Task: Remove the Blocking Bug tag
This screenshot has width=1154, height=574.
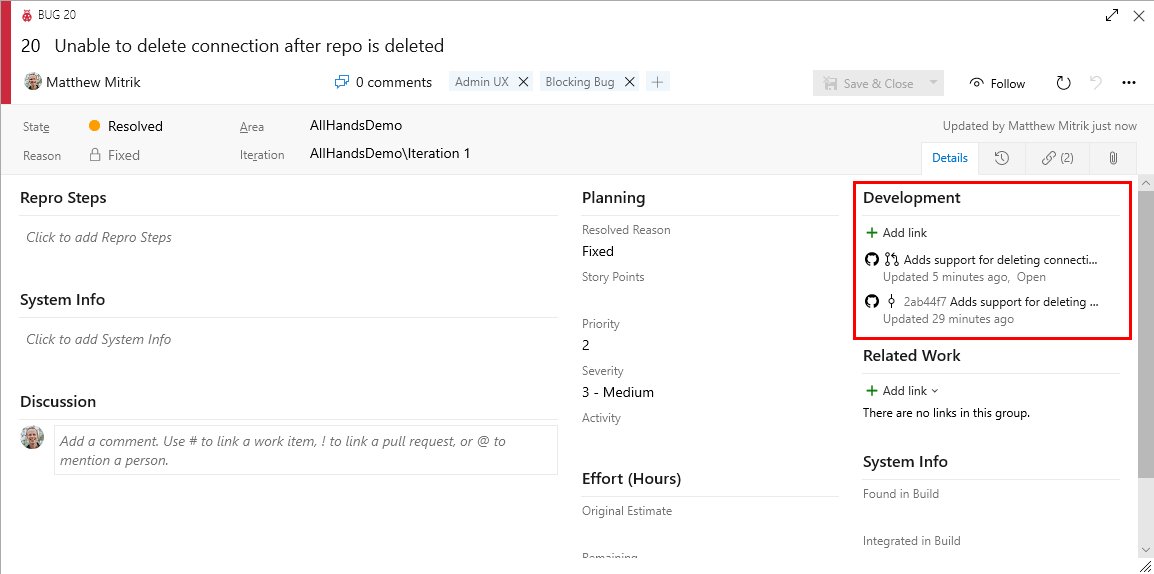Action: click(x=629, y=82)
